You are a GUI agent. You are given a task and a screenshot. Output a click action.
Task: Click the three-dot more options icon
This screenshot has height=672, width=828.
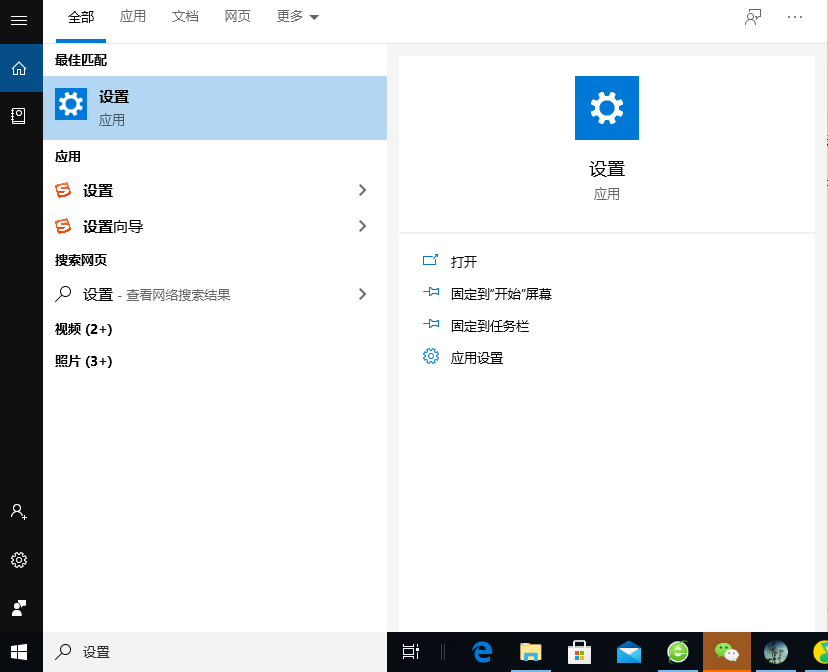click(795, 17)
